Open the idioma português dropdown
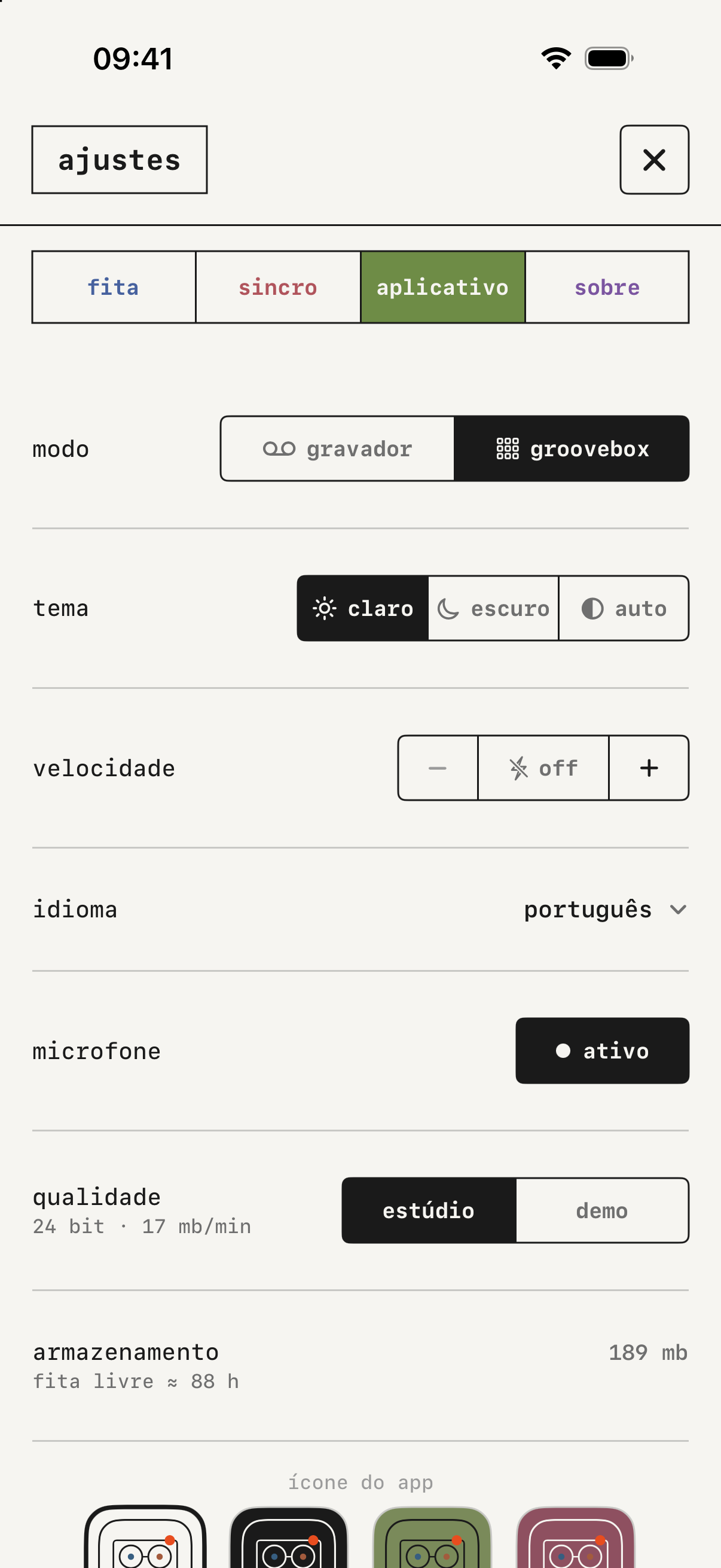Image resolution: width=721 pixels, height=1568 pixels. (x=606, y=910)
